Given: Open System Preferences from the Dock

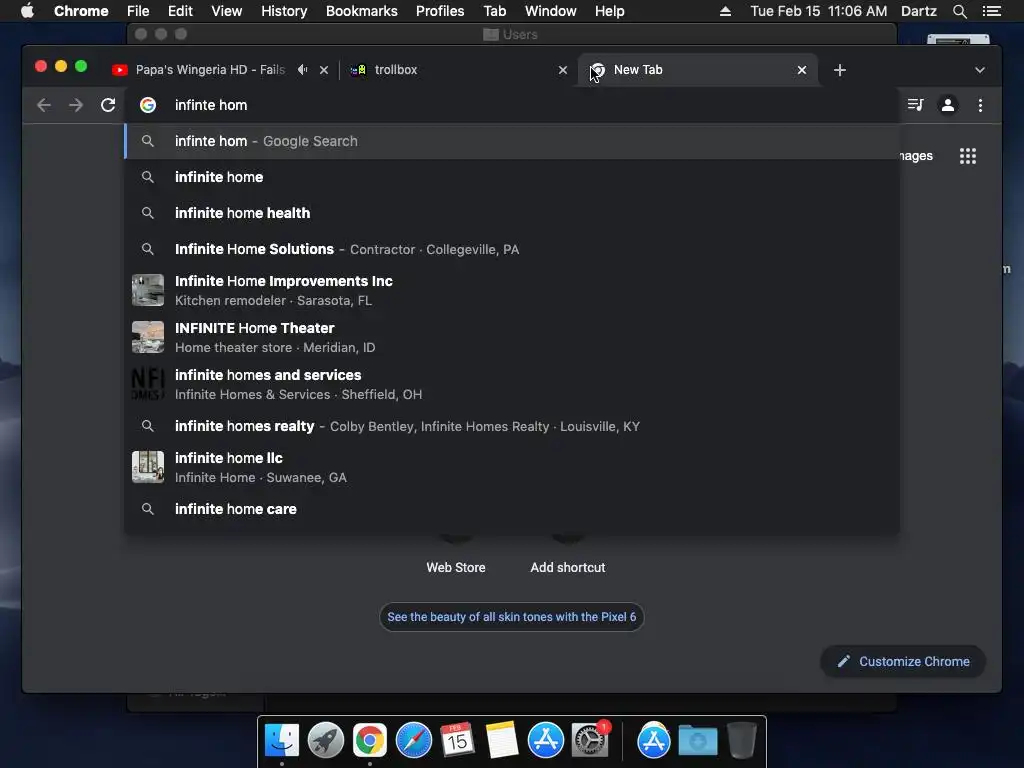Looking at the screenshot, I should point(590,740).
